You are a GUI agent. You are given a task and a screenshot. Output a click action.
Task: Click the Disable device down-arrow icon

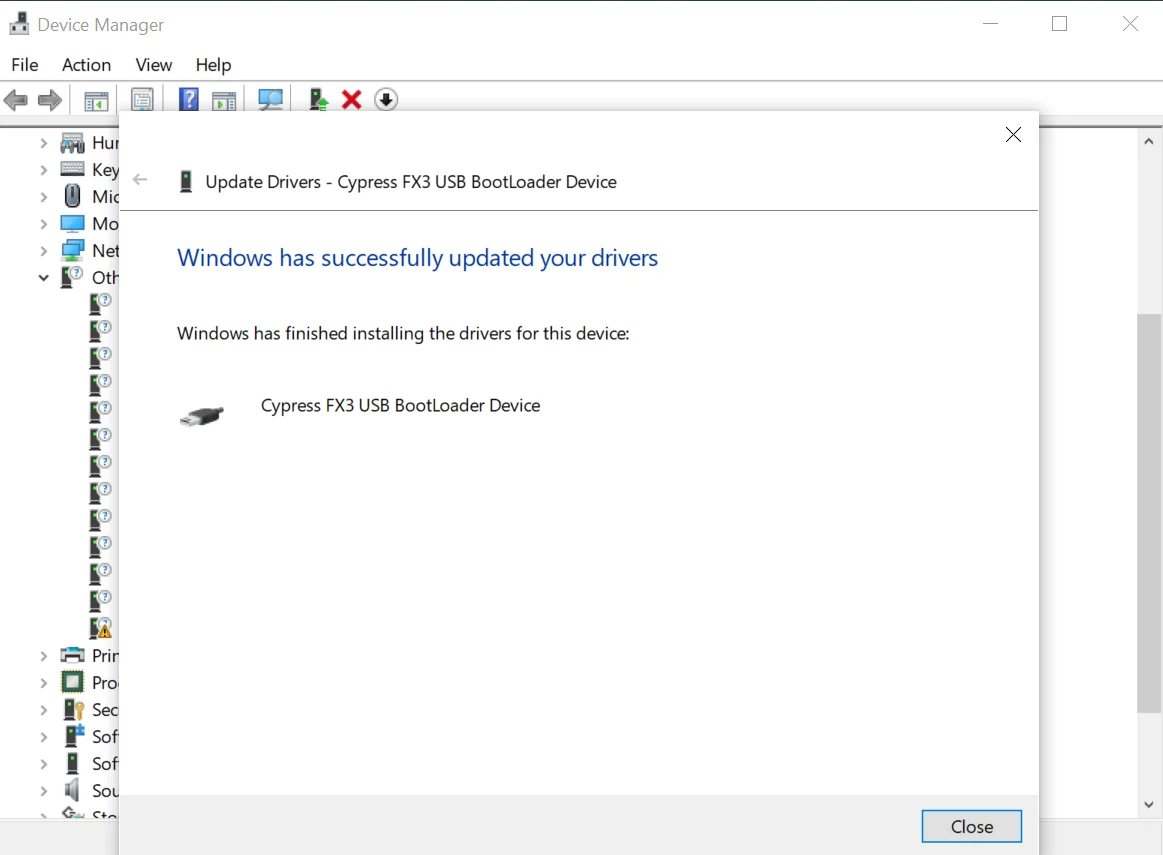pyautogui.click(x=386, y=99)
